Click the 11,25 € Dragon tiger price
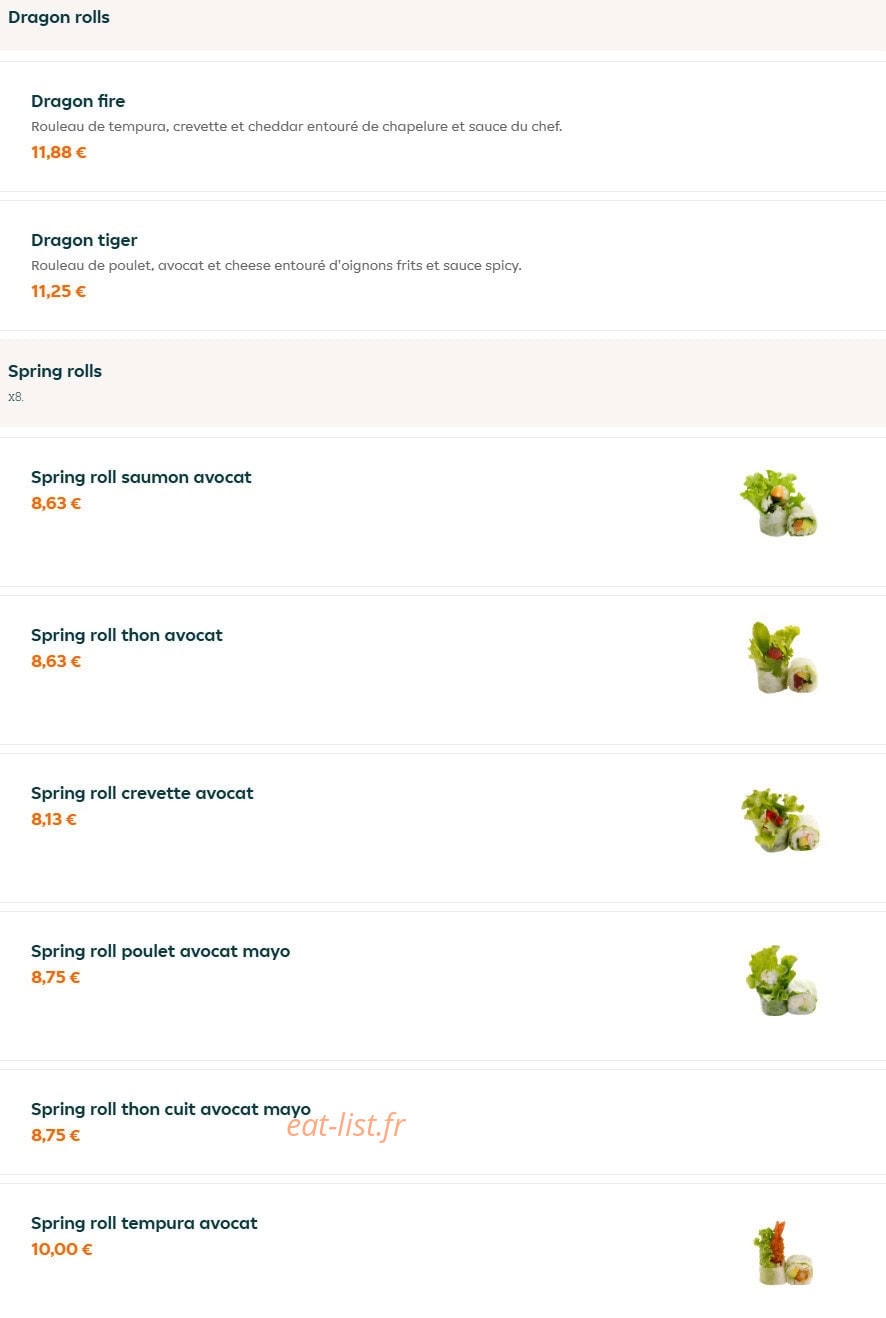The height and width of the screenshot is (1318, 886). (x=59, y=291)
